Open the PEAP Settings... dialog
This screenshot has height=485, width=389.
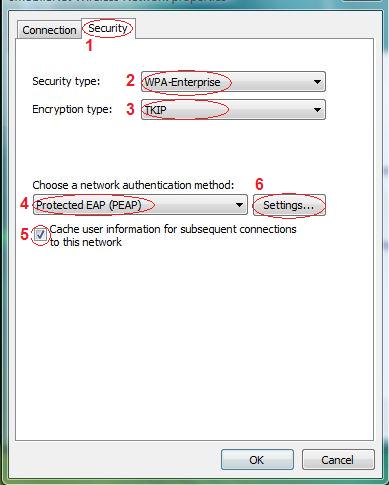[289, 205]
